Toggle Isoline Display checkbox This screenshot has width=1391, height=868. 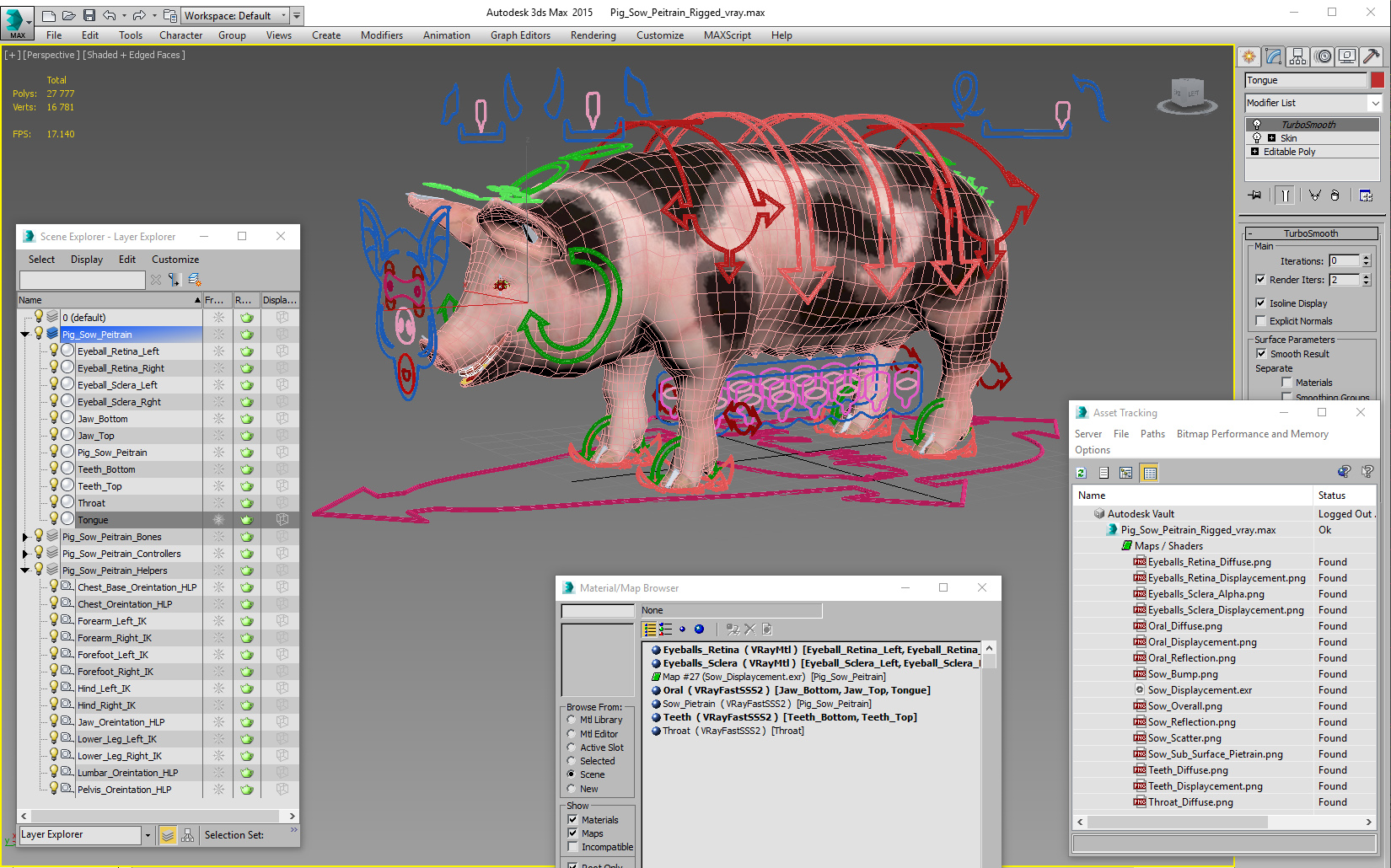(1260, 303)
